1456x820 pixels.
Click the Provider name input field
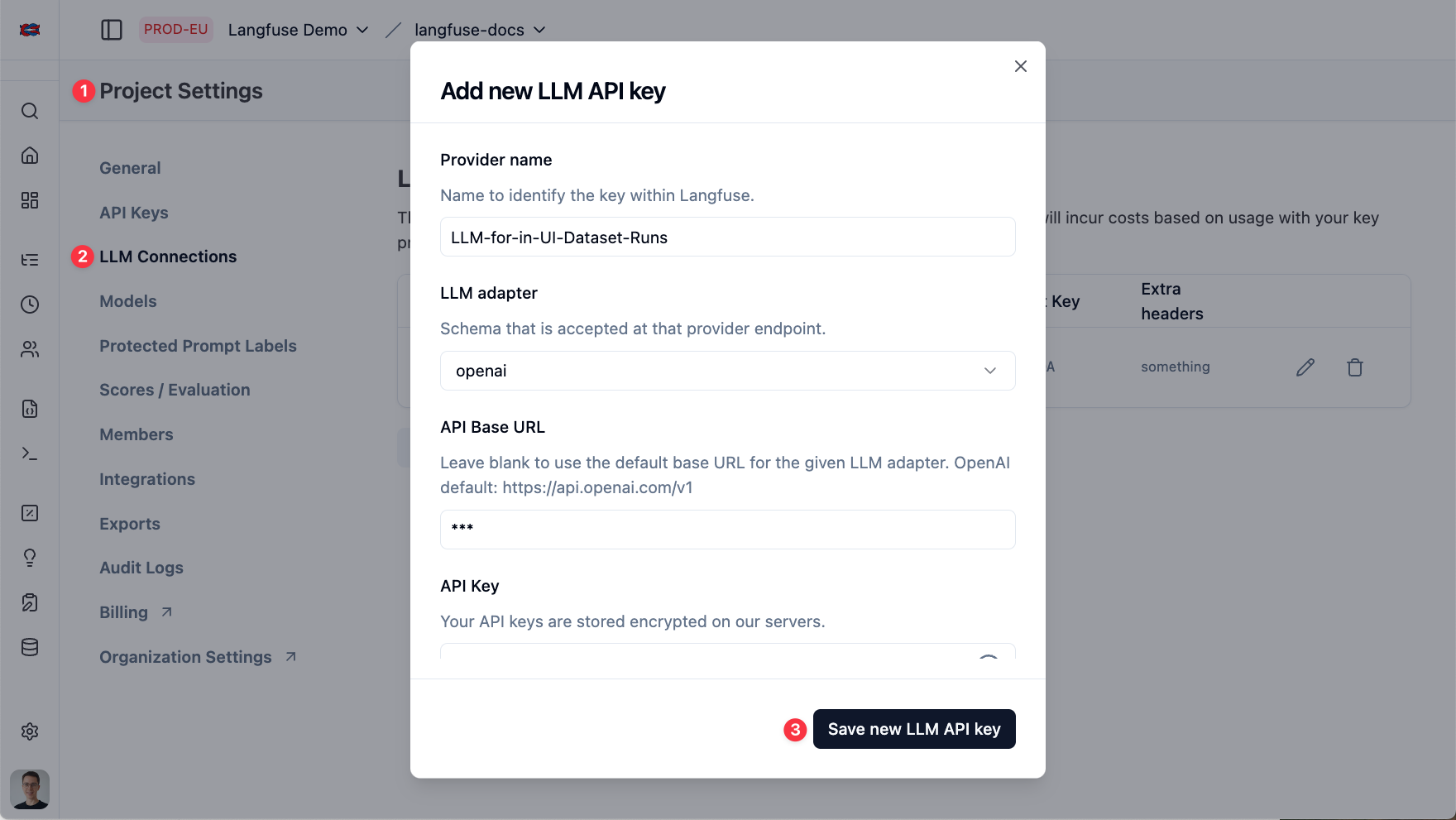pos(727,237)
